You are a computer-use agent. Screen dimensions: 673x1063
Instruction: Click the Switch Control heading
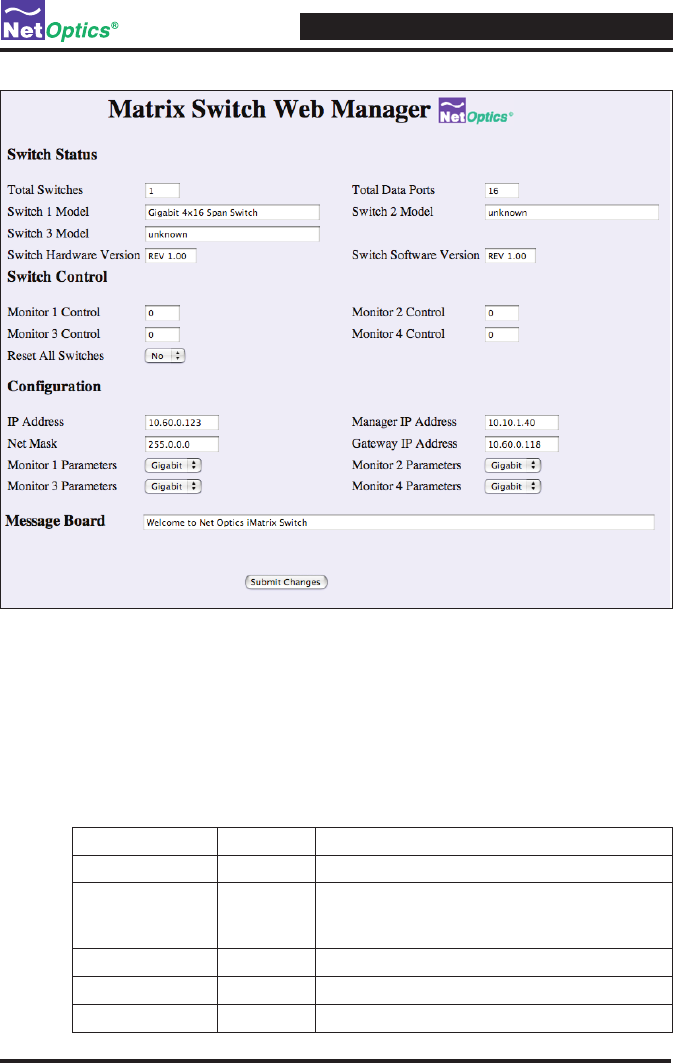(x=57, y=277)
